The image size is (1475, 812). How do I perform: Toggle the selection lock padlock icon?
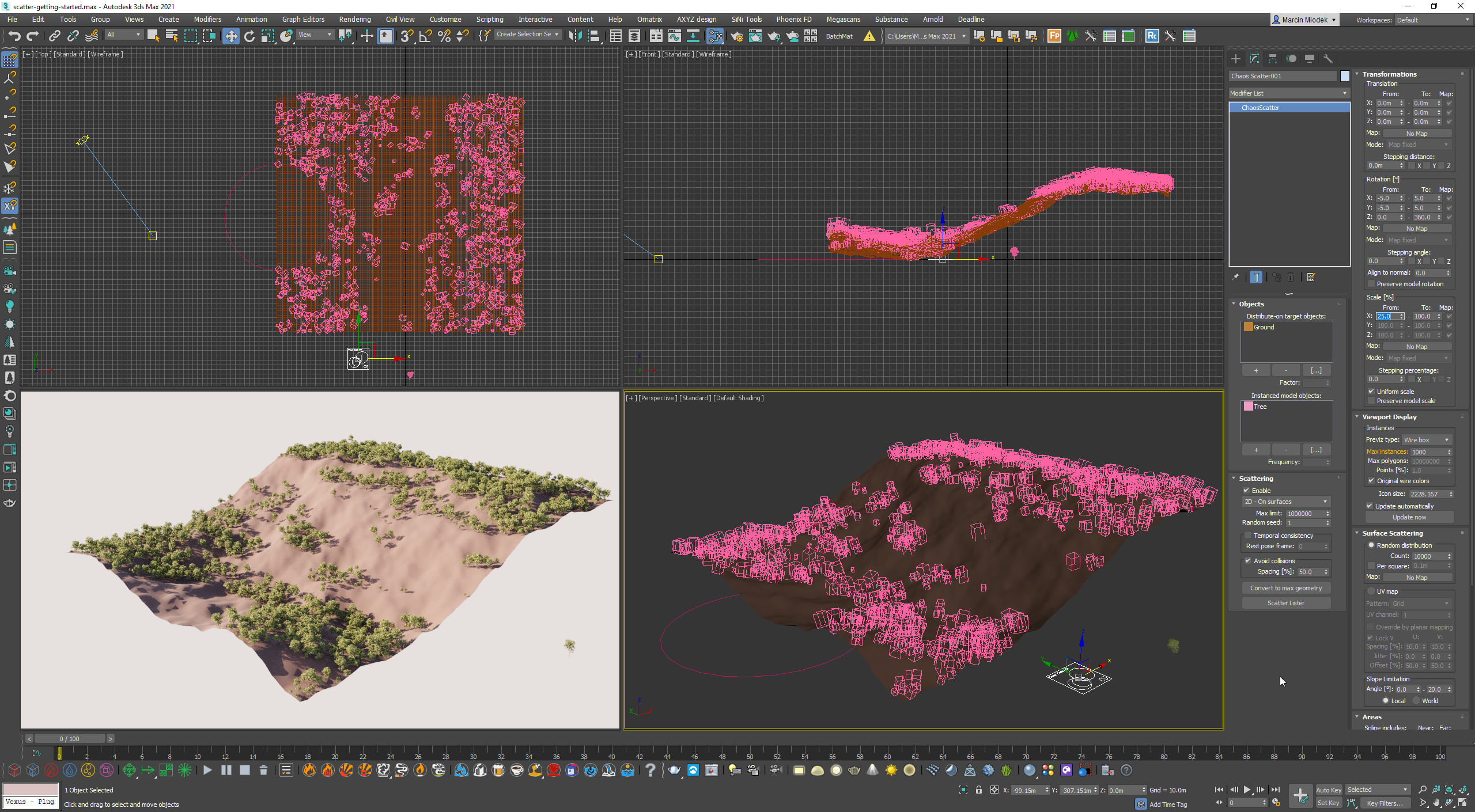(978, 790)
